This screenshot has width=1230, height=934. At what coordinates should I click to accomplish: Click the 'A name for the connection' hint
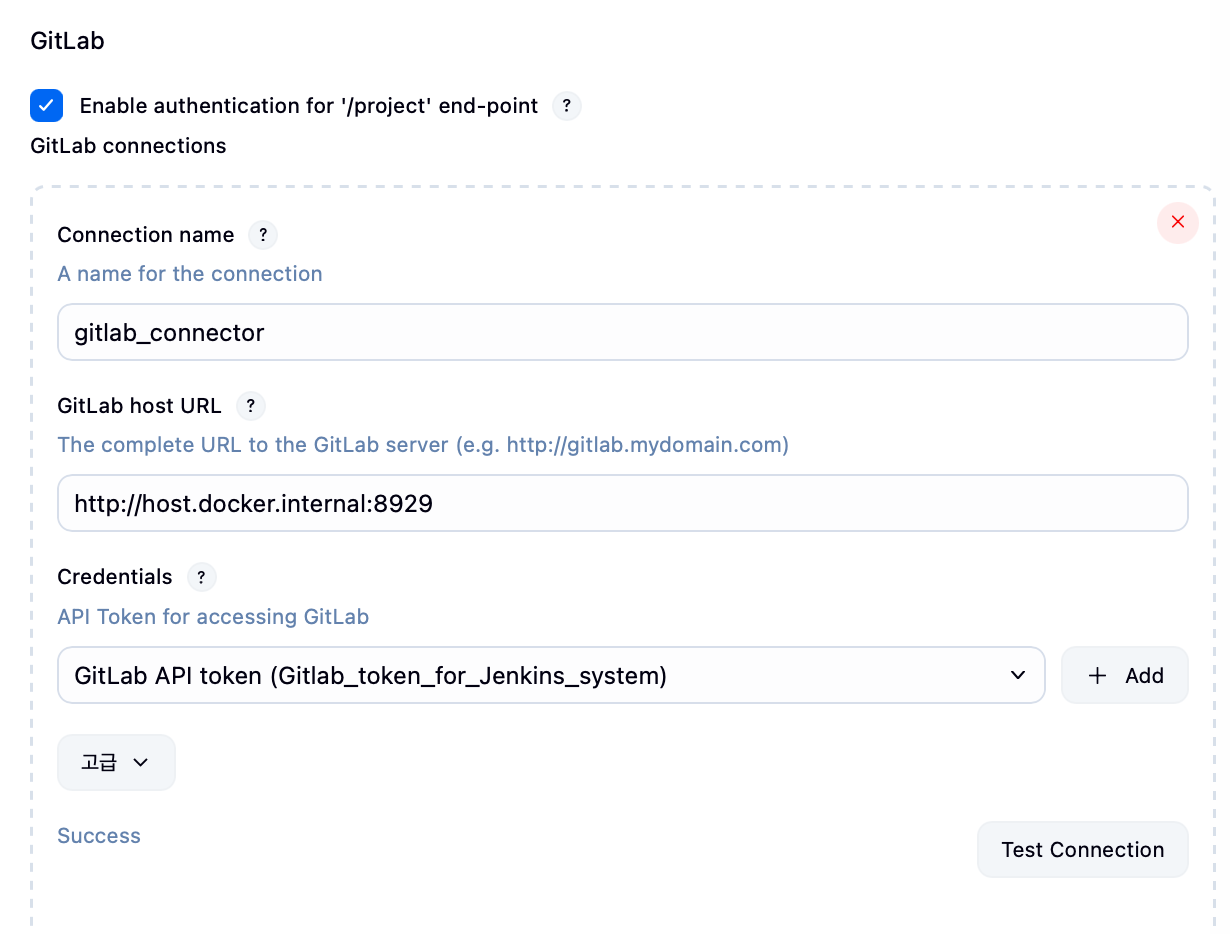(190, 274)
